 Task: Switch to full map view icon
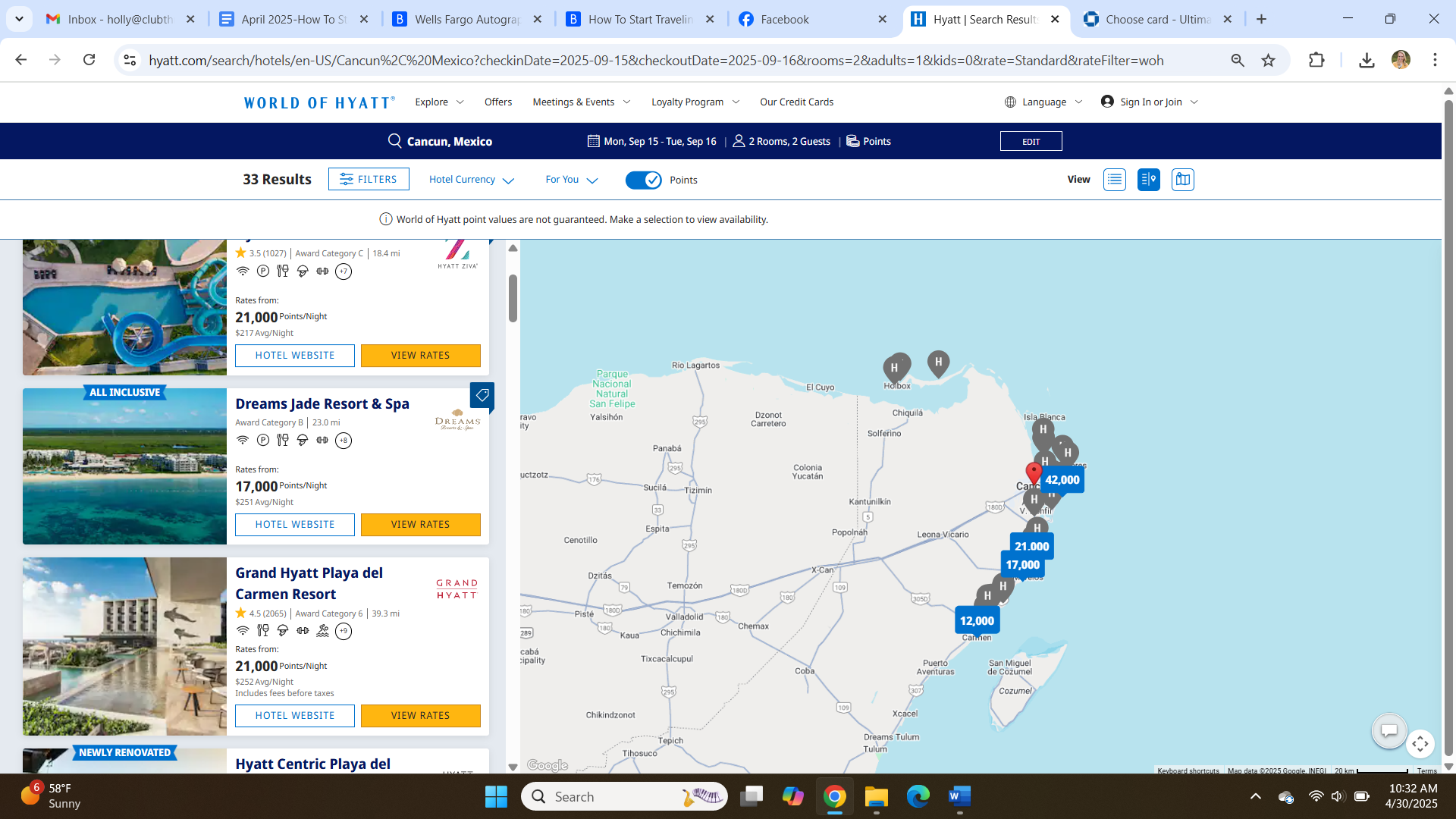[1182, 180]
